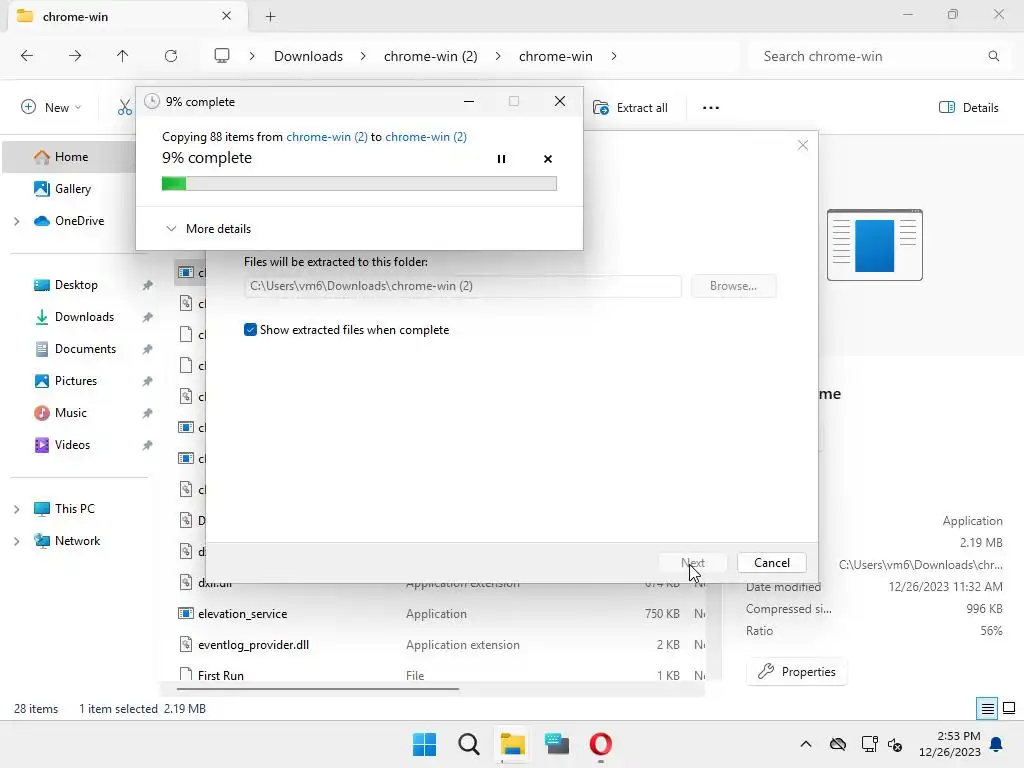
Task: Navigate up one folder level
Action: click(122, 56)
